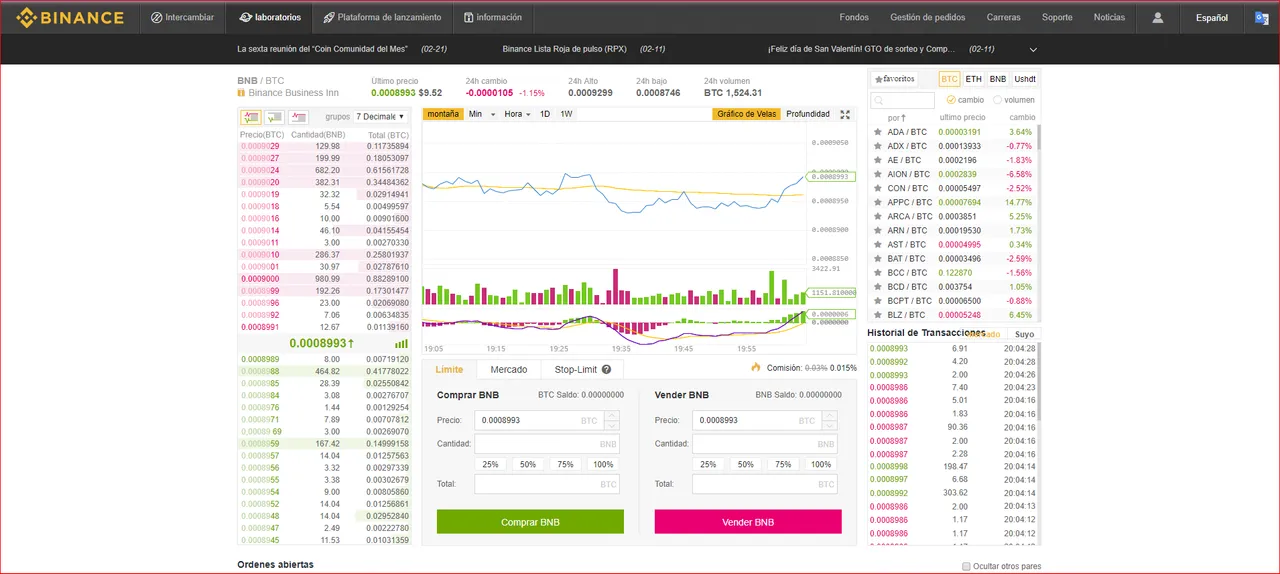Click the buy Cantidad input field
This screenshot has height=574, width=1280.
547,444
